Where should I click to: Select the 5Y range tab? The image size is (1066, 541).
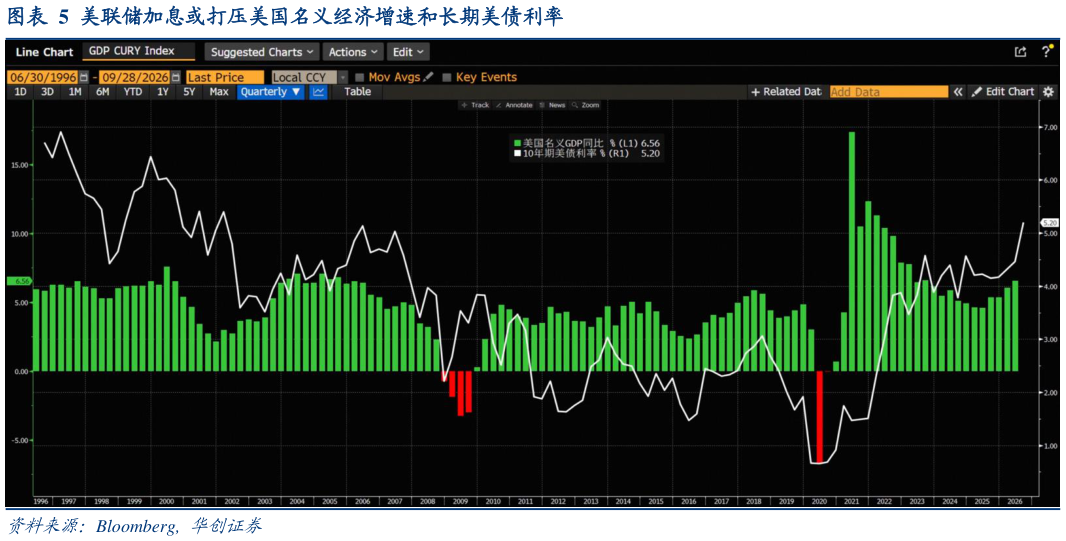coord(189,92)
